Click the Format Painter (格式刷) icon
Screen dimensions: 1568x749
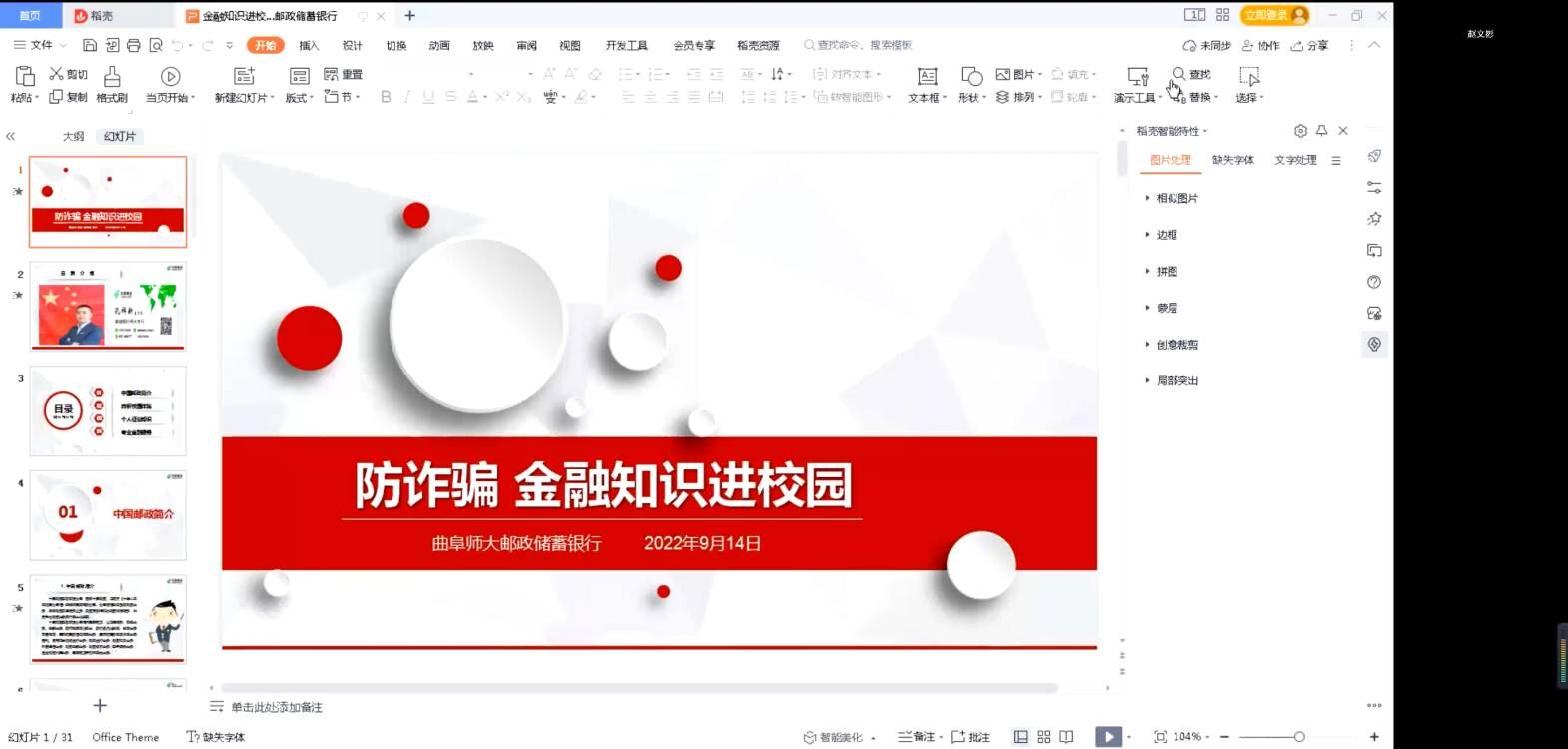click(112, 77)
